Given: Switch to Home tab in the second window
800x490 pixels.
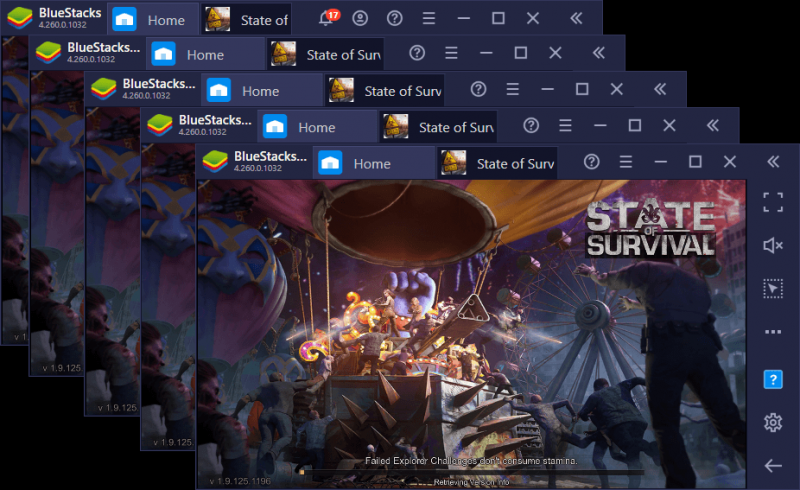Looking at the screenshot, I should 205,54.
